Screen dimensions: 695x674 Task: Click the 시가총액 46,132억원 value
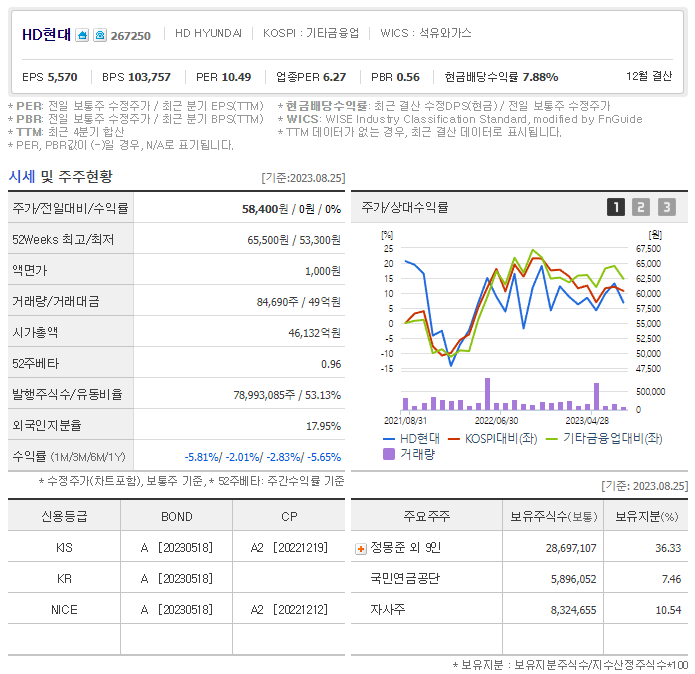[314, 333]
